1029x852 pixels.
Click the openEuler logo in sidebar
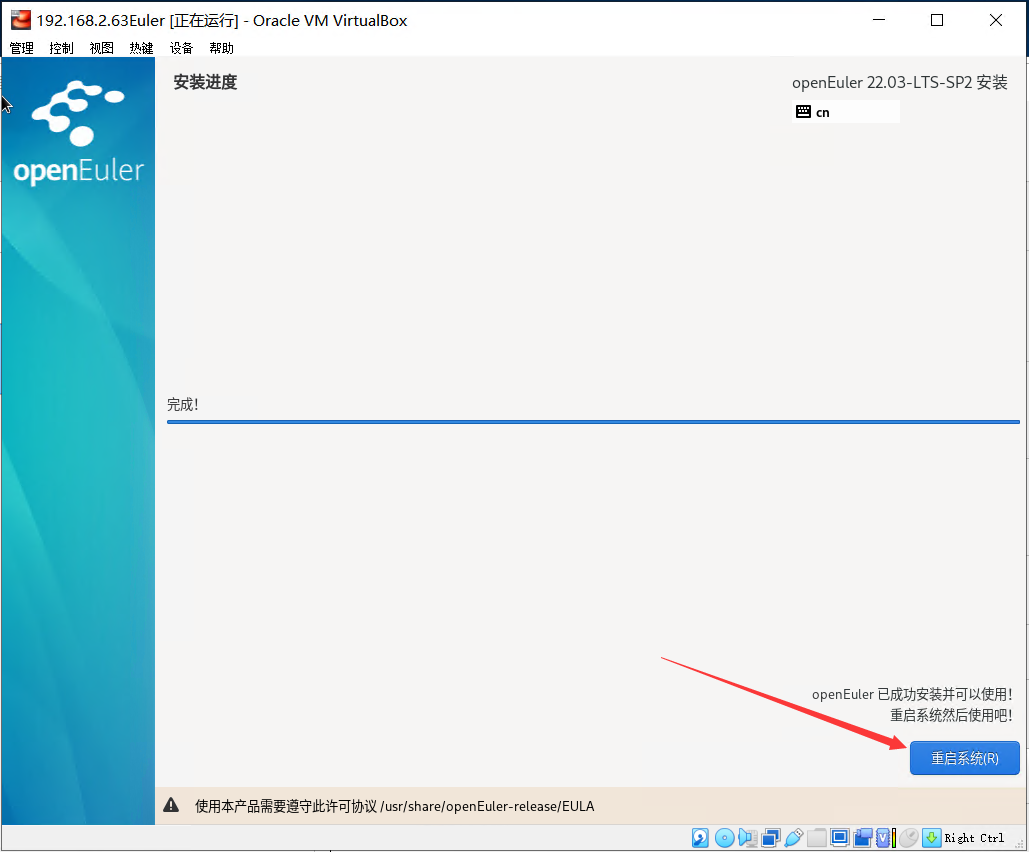(79, 133)
